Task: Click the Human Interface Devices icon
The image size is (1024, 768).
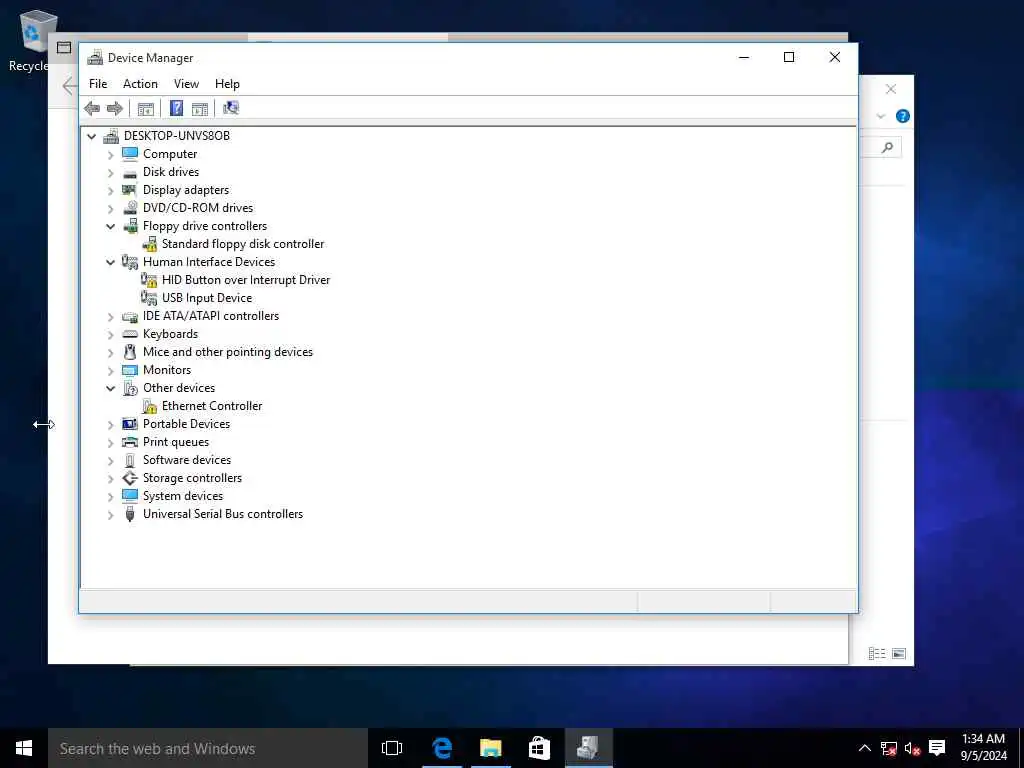Action: coord(130,262)
